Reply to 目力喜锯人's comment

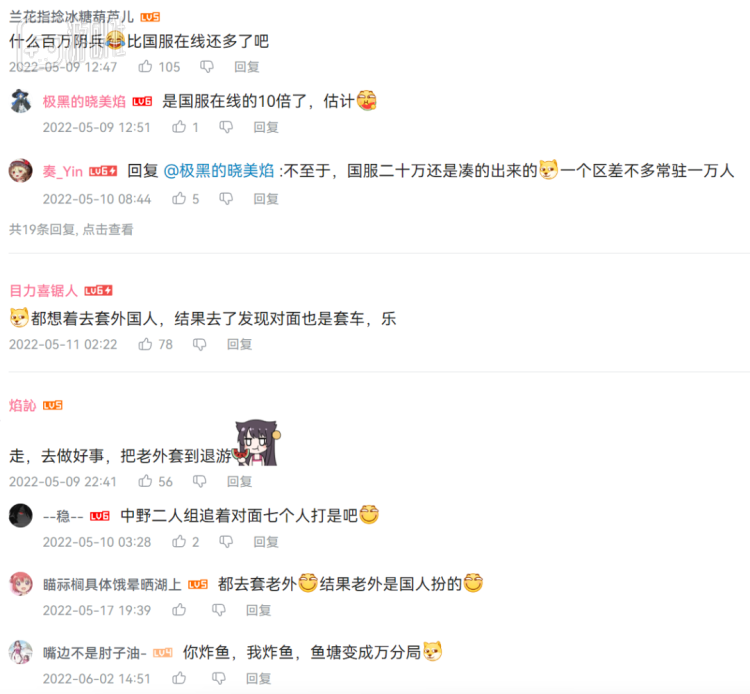[239, 344]
